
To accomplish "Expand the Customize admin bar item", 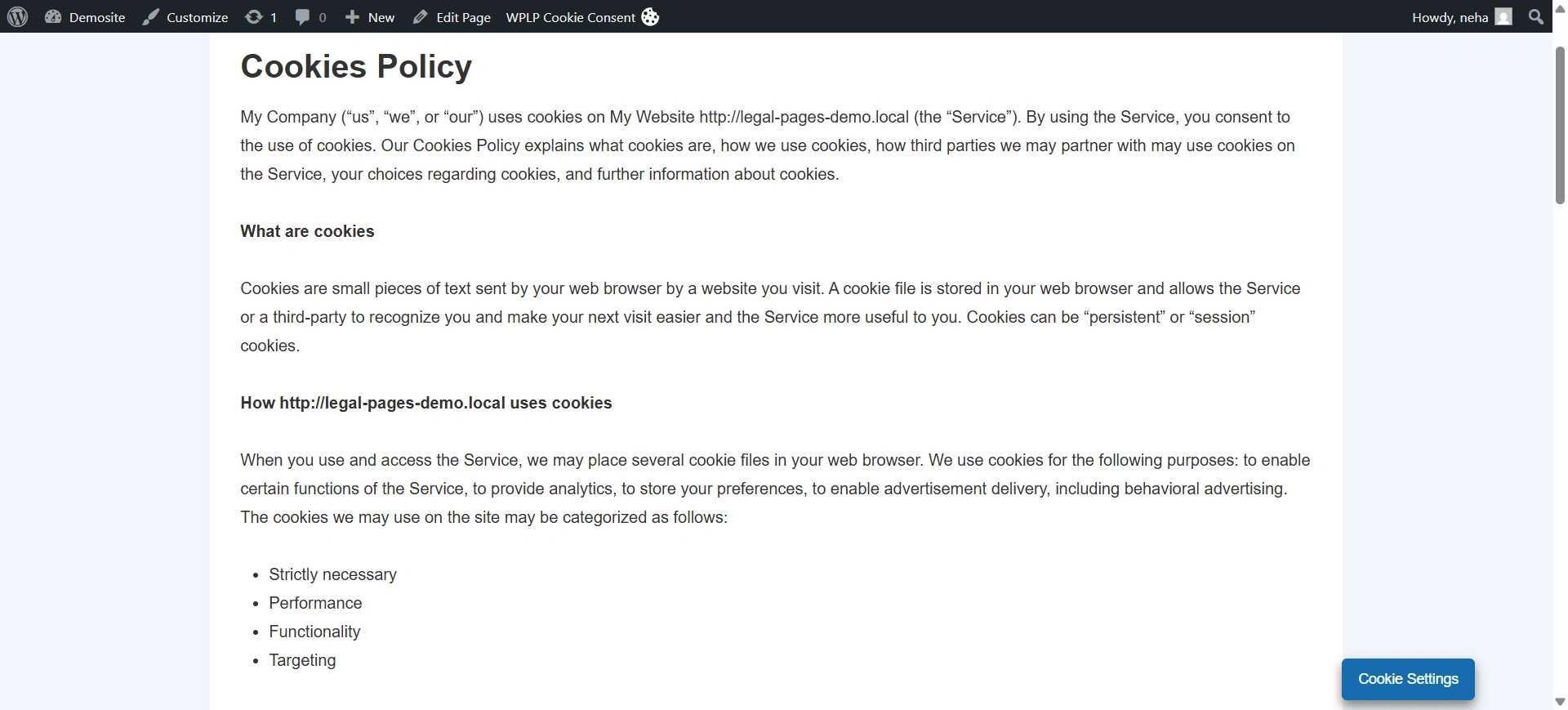I will (x=196, y=16).
